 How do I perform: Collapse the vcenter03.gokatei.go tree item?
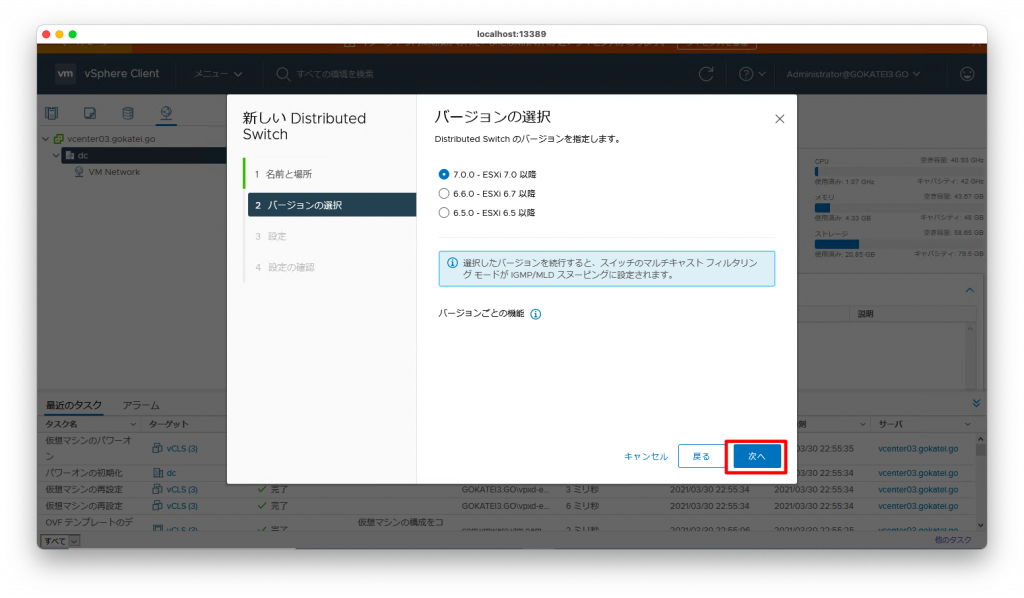44,139
